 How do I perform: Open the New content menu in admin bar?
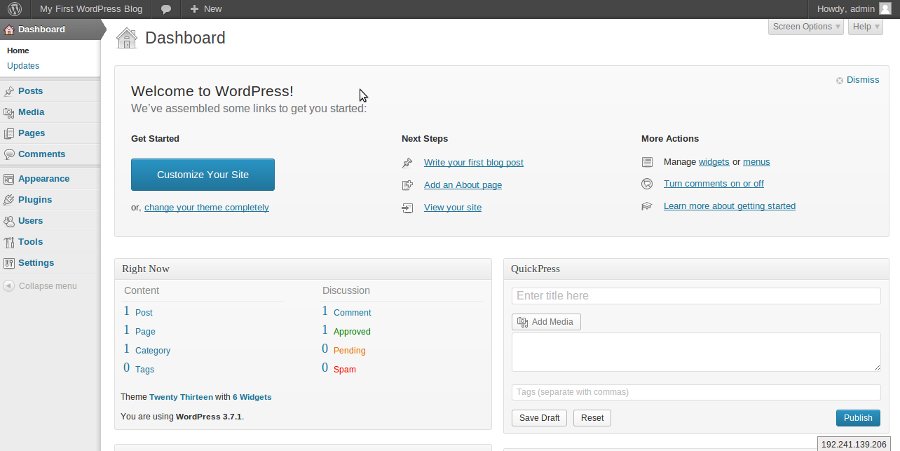click(205, 9)
